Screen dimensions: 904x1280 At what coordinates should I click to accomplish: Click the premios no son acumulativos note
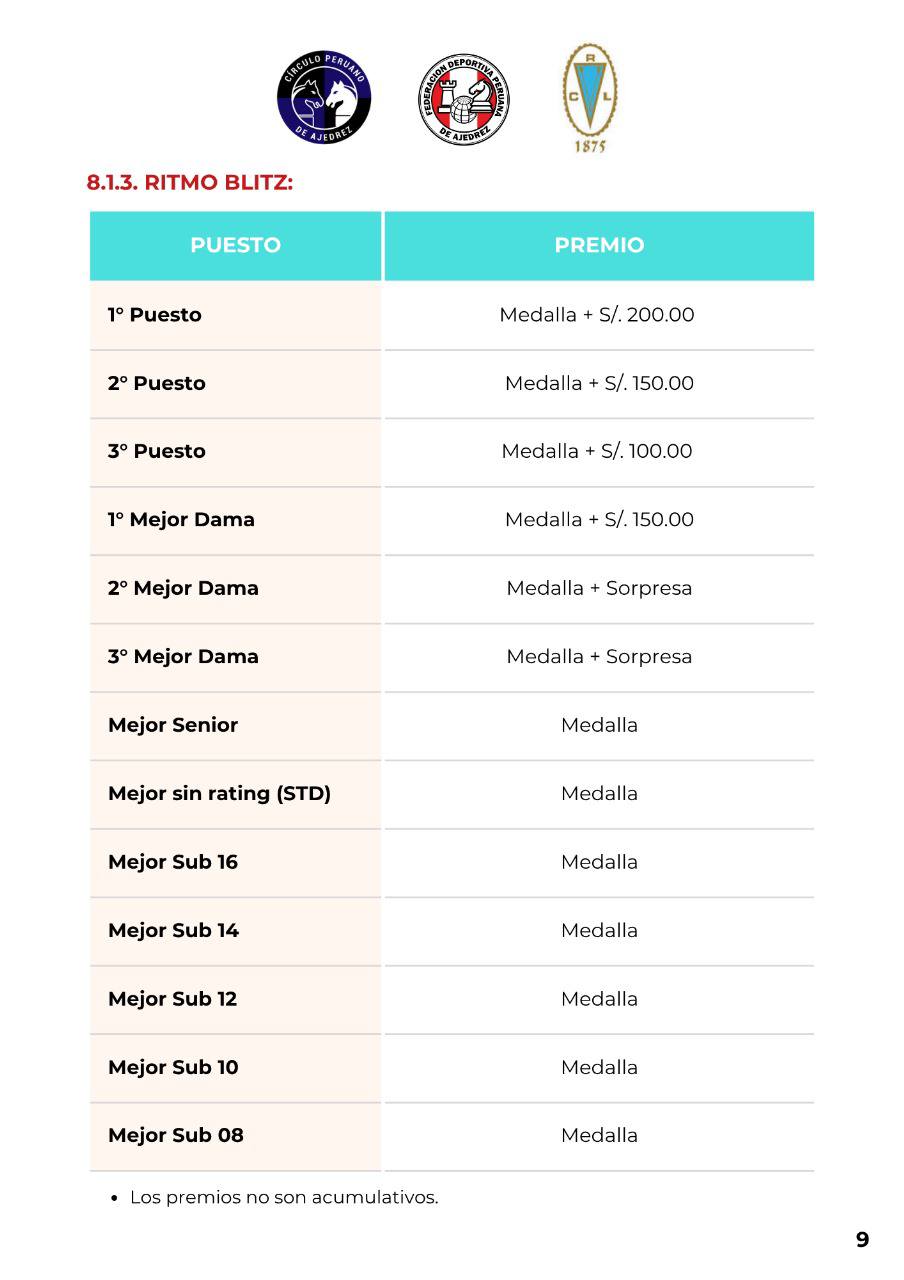coord(284,1197)
